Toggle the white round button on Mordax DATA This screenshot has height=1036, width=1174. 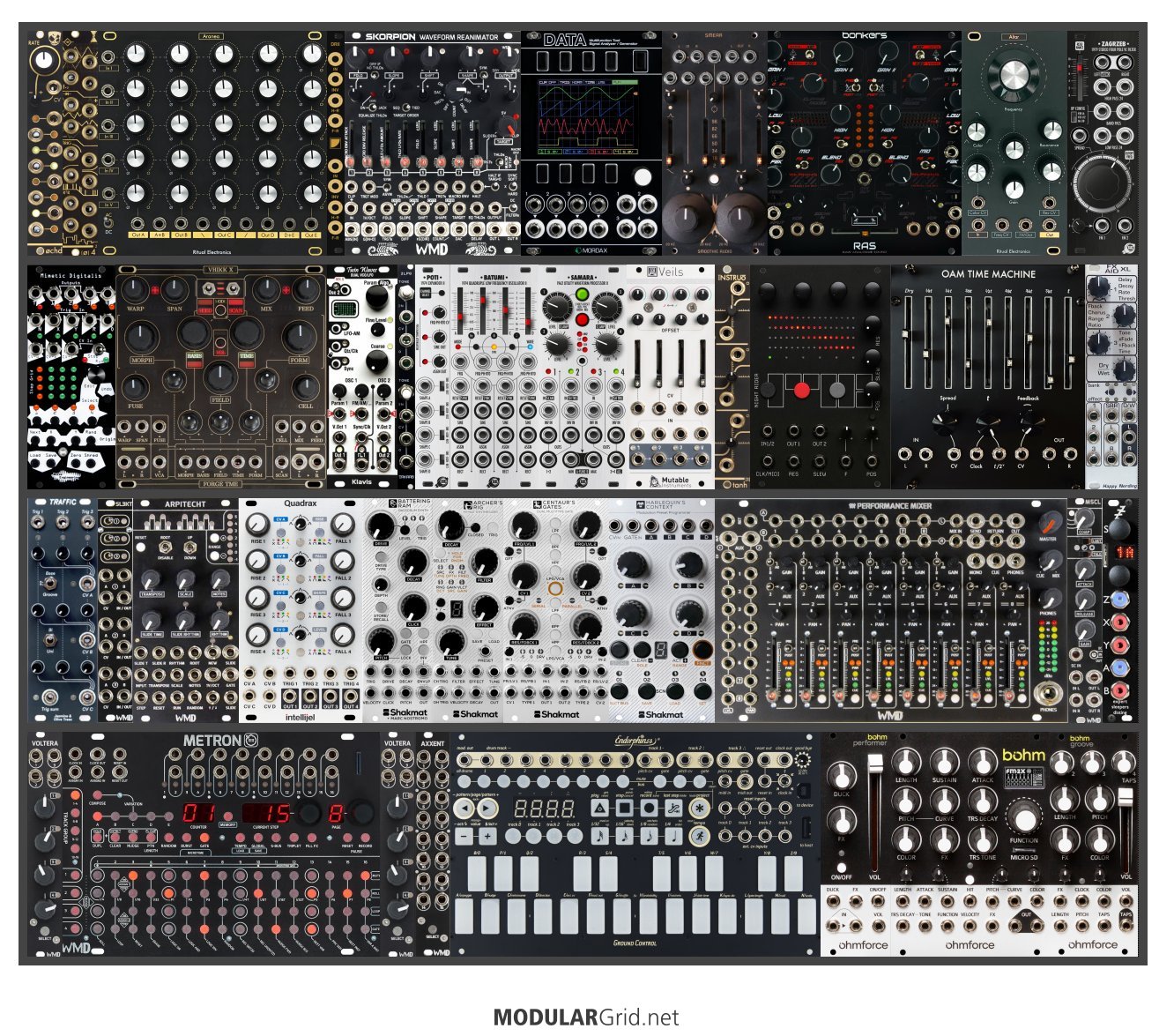[x=643, y=177]
